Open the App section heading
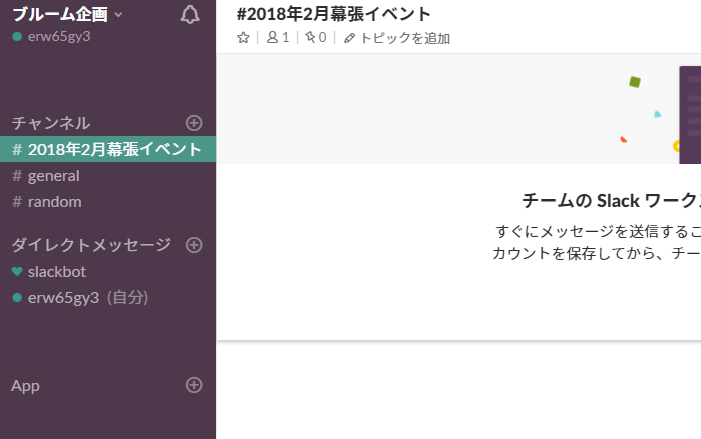701x439 pixels. pyautogui.click(x=25, y=386)
